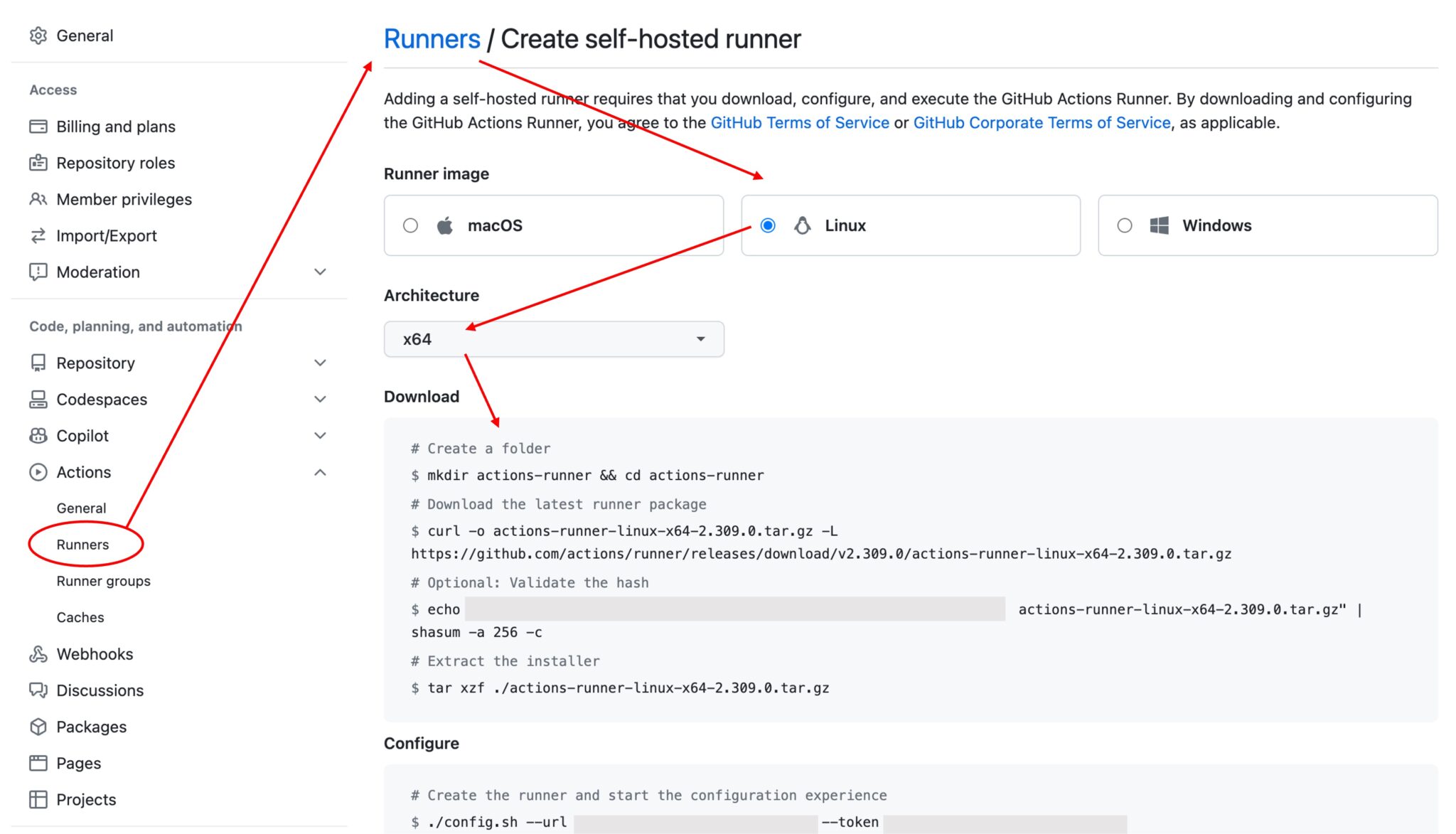The image size is (1456, 834).
Task: Open Projects settings
Action: tap(86, 799)
